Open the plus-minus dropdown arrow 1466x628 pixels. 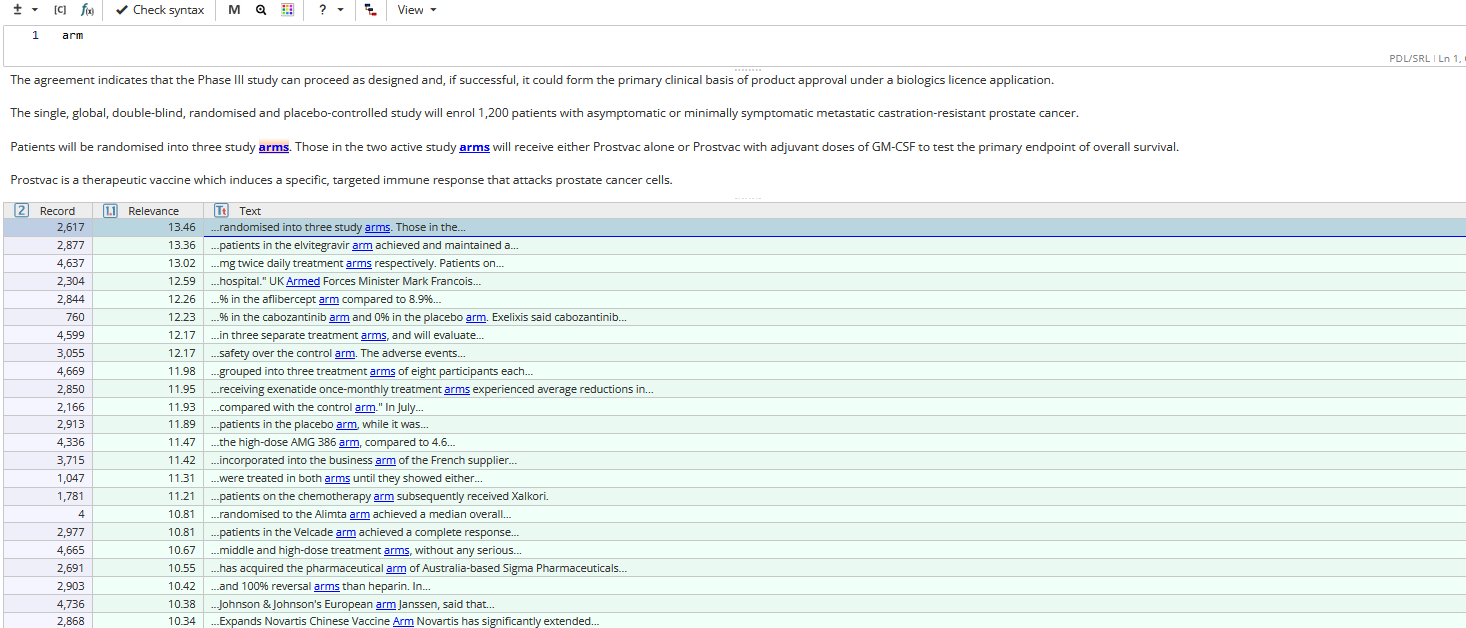click(x=35, y=10)
